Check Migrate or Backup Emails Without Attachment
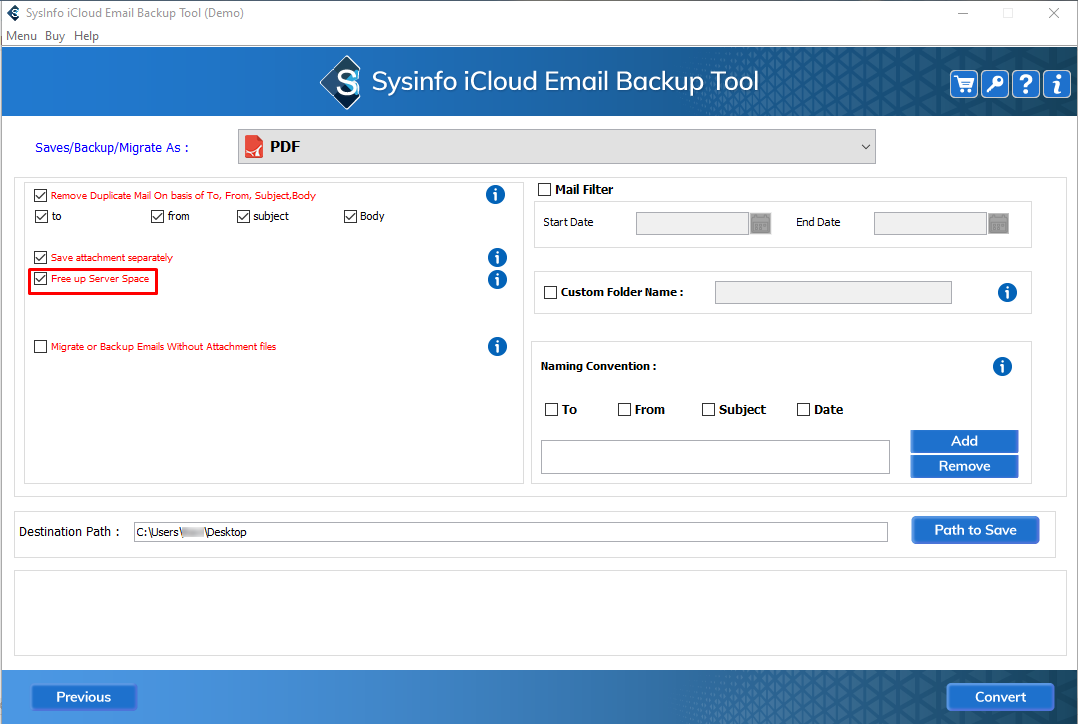Viewport: 1078px width, 724px height. tap(41, 347)
